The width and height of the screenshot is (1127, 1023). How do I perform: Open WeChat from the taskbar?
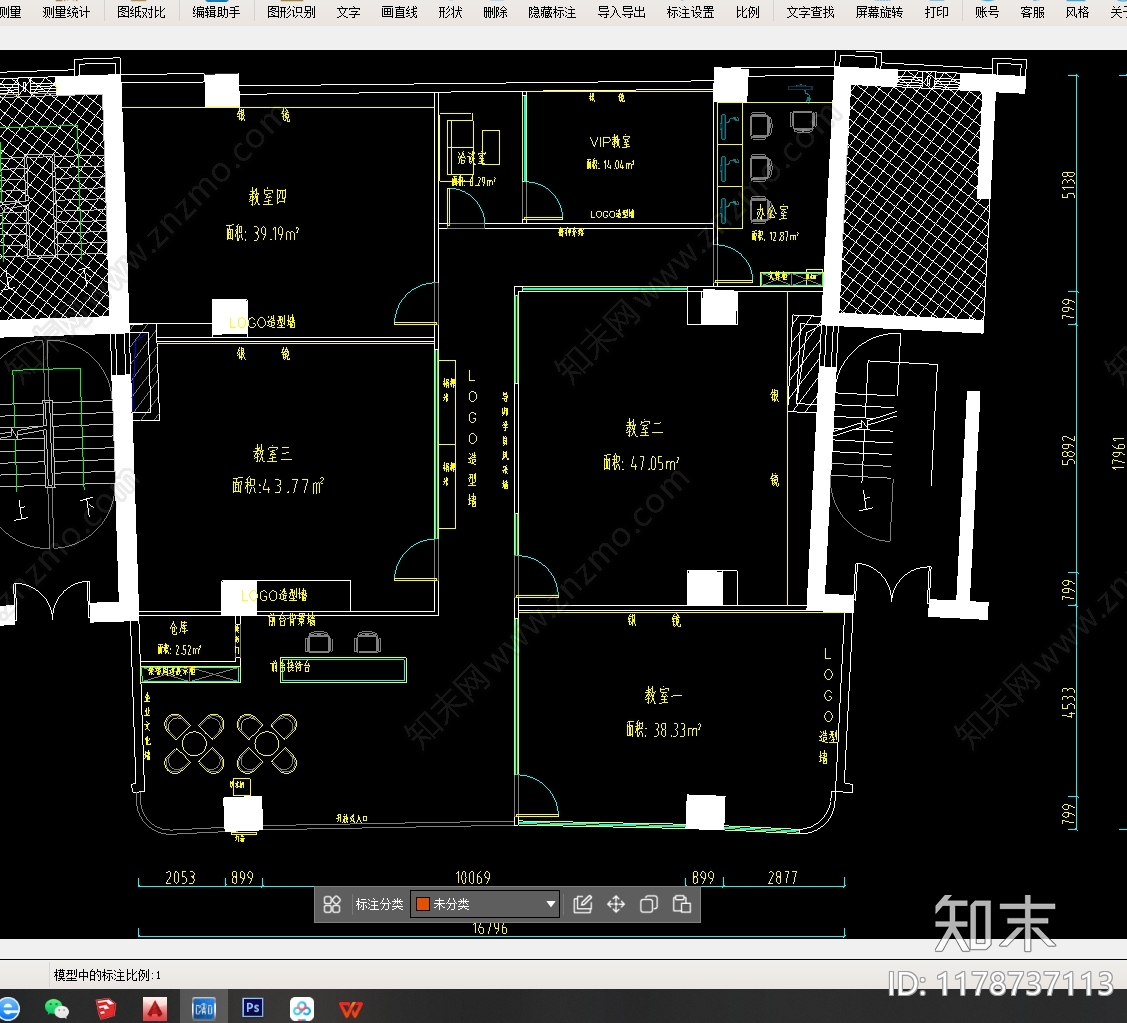(x=57, y=1009)
